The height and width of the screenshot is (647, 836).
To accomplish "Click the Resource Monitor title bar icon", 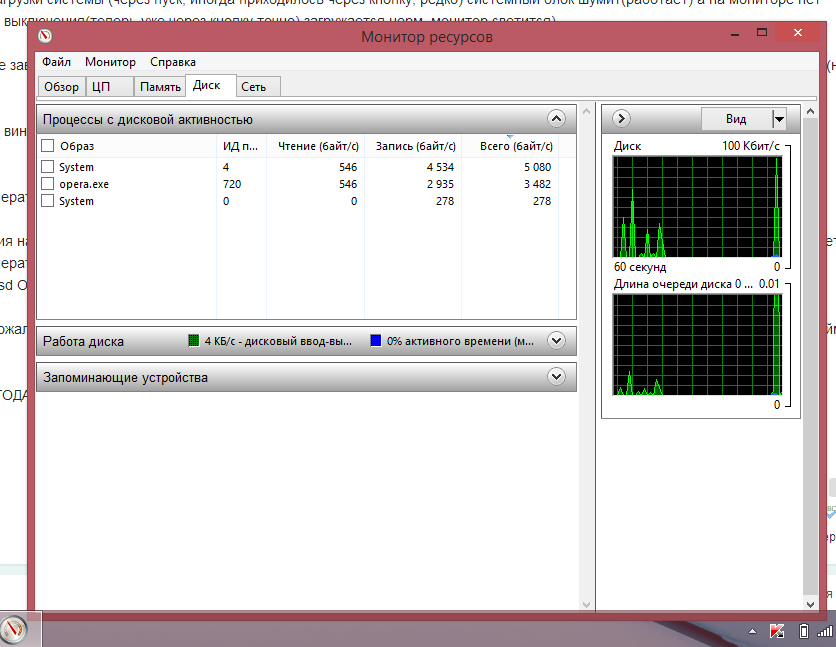I will [45, 36].
